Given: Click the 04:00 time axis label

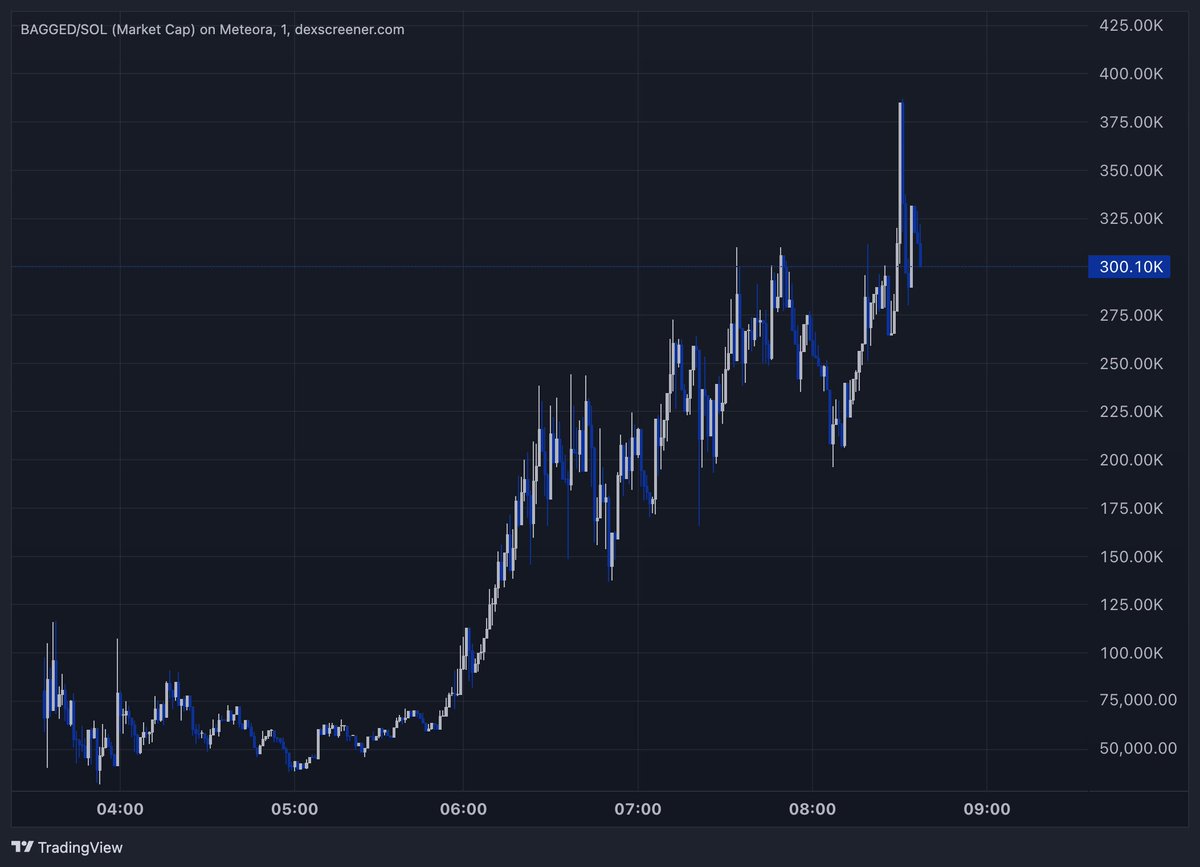Looking at the screenshot, I should point(118,808).
